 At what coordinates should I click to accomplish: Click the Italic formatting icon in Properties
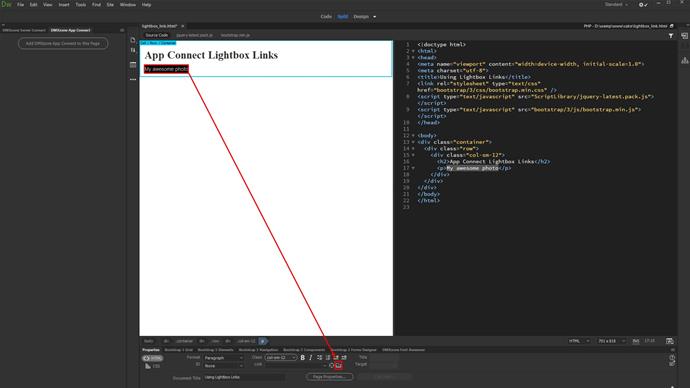point(311,358)
